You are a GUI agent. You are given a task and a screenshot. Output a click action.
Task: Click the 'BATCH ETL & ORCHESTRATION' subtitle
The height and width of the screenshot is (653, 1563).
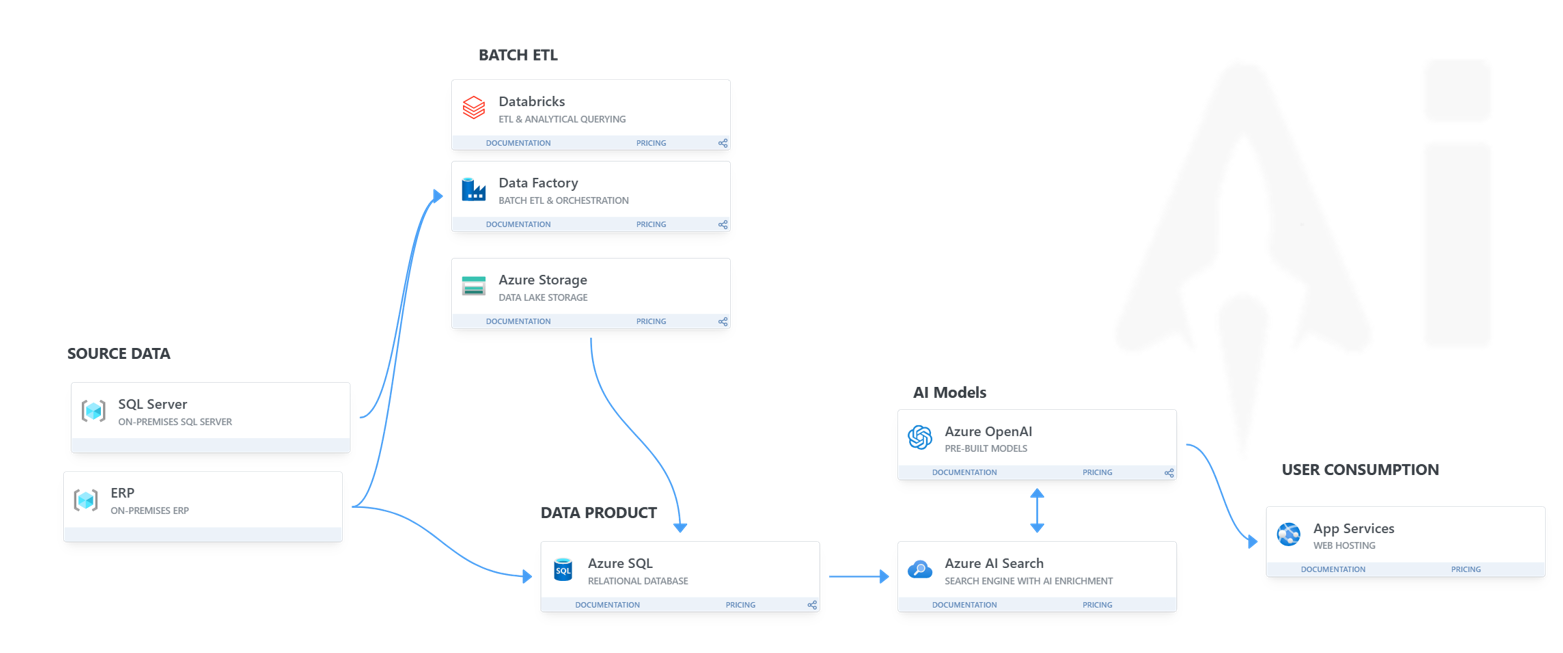pos(564,201)
